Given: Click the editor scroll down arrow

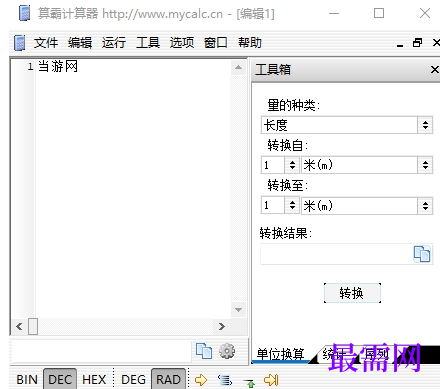Looking at the screenshot, I should tap(238, 310).
